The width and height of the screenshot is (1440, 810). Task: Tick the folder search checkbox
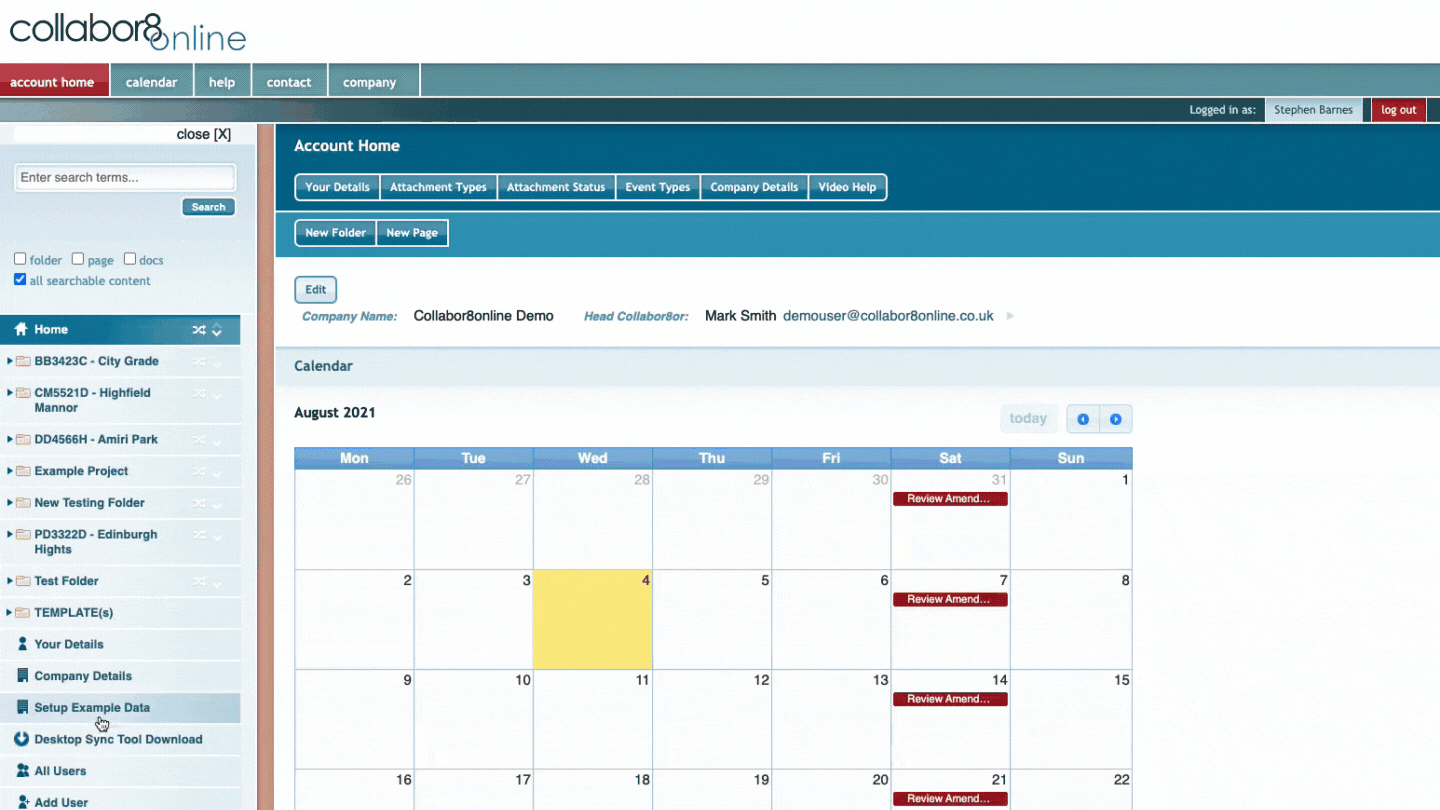click(x=20, y=259)
